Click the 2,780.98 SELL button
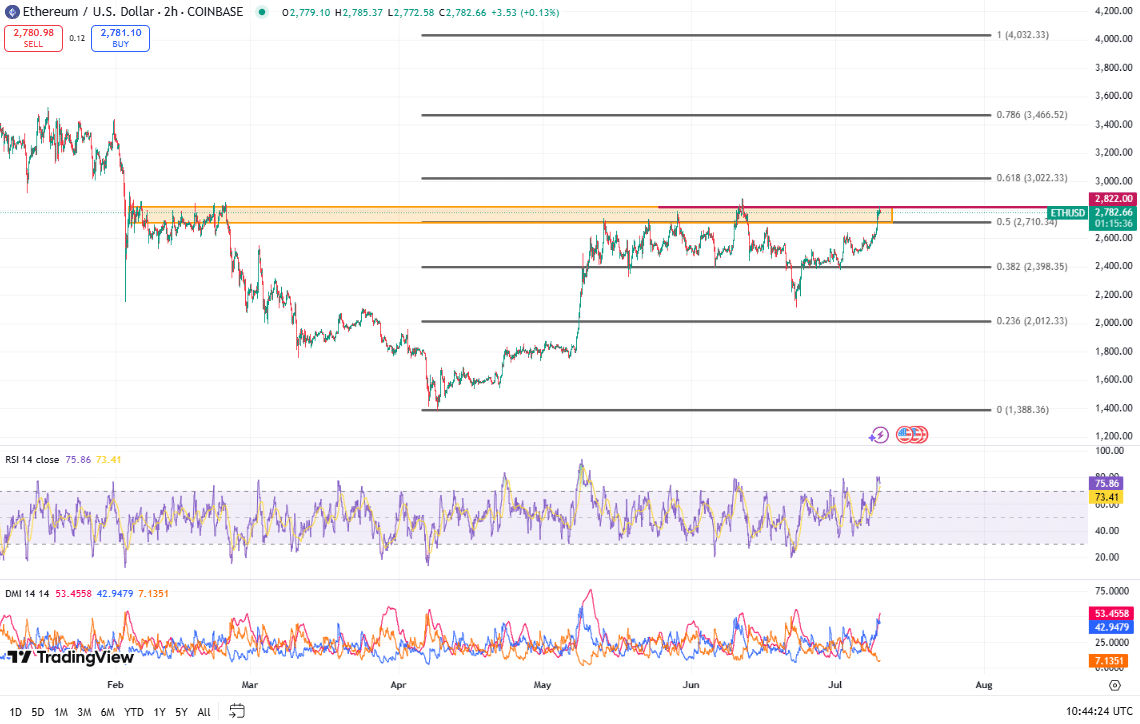 click(x=33, y=38)
